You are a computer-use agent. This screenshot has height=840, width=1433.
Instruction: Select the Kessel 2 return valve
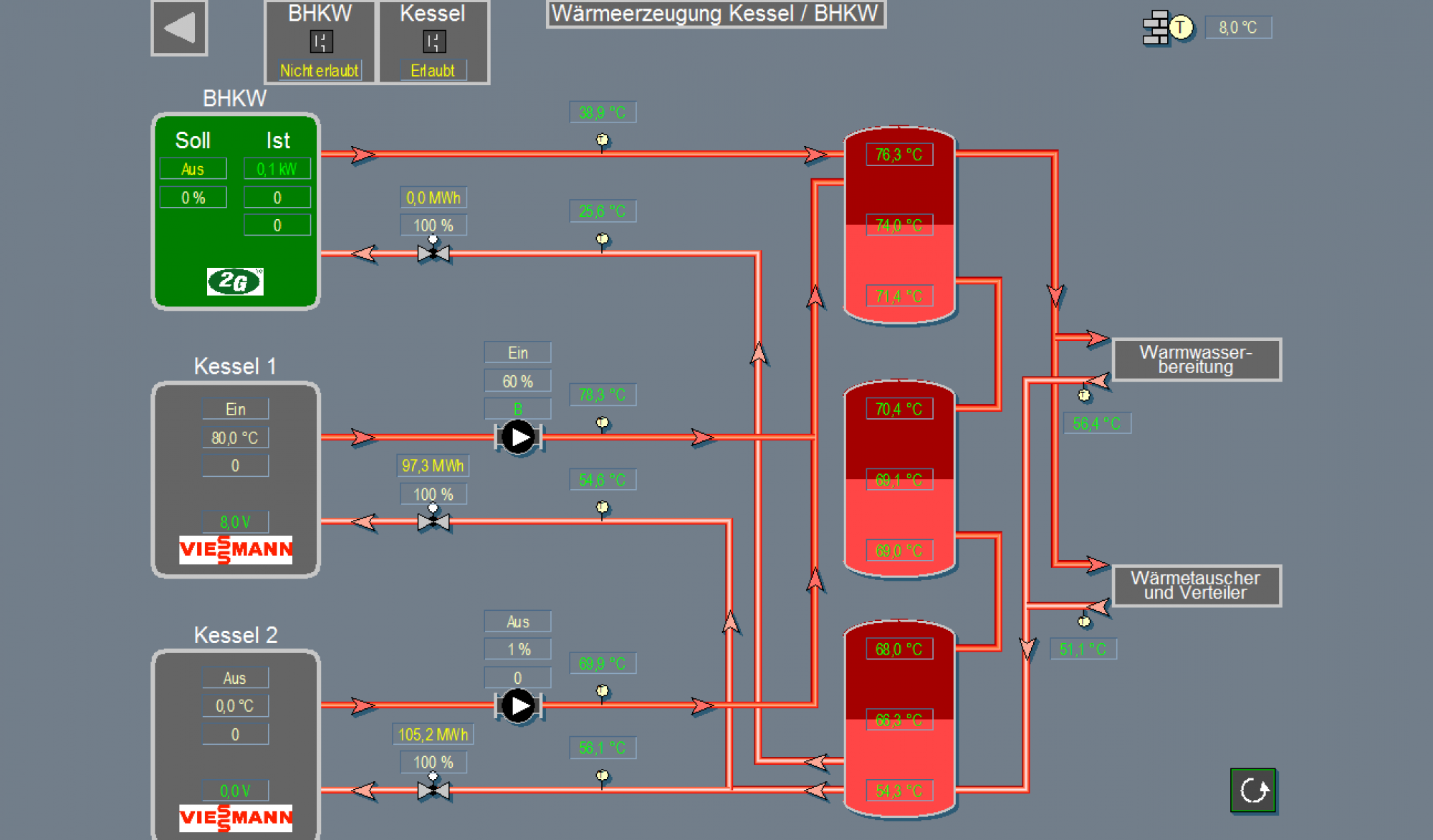433,789
